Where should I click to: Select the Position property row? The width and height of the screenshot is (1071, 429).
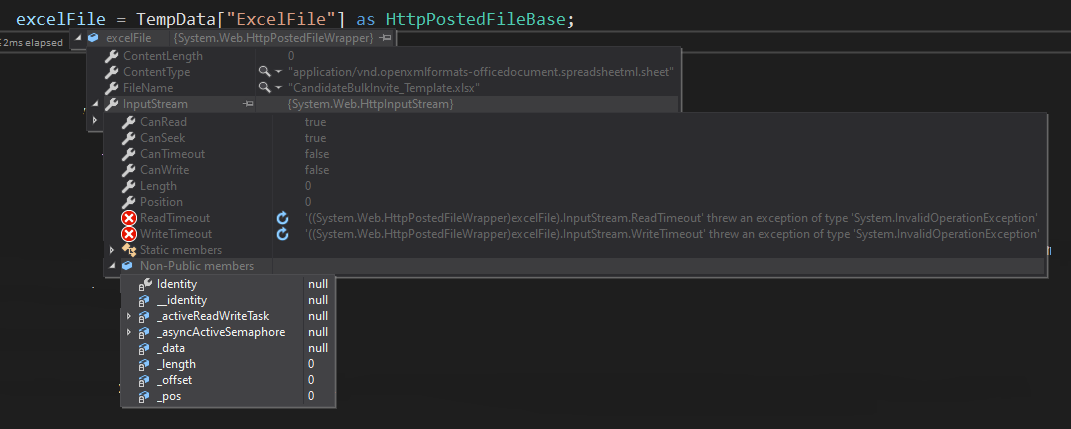pyautogui.click(x=574, y=202)
